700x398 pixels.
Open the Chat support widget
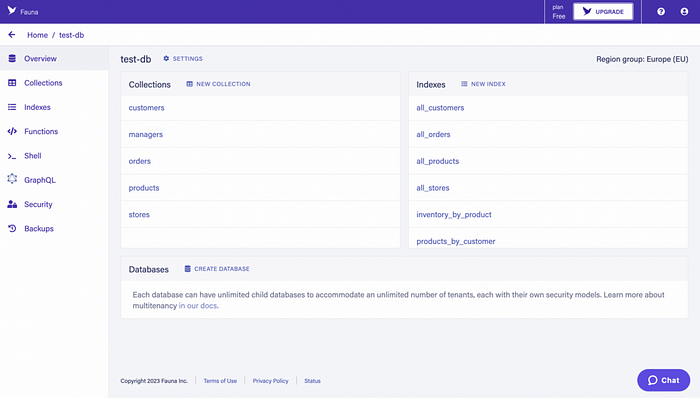click(663, 380)
